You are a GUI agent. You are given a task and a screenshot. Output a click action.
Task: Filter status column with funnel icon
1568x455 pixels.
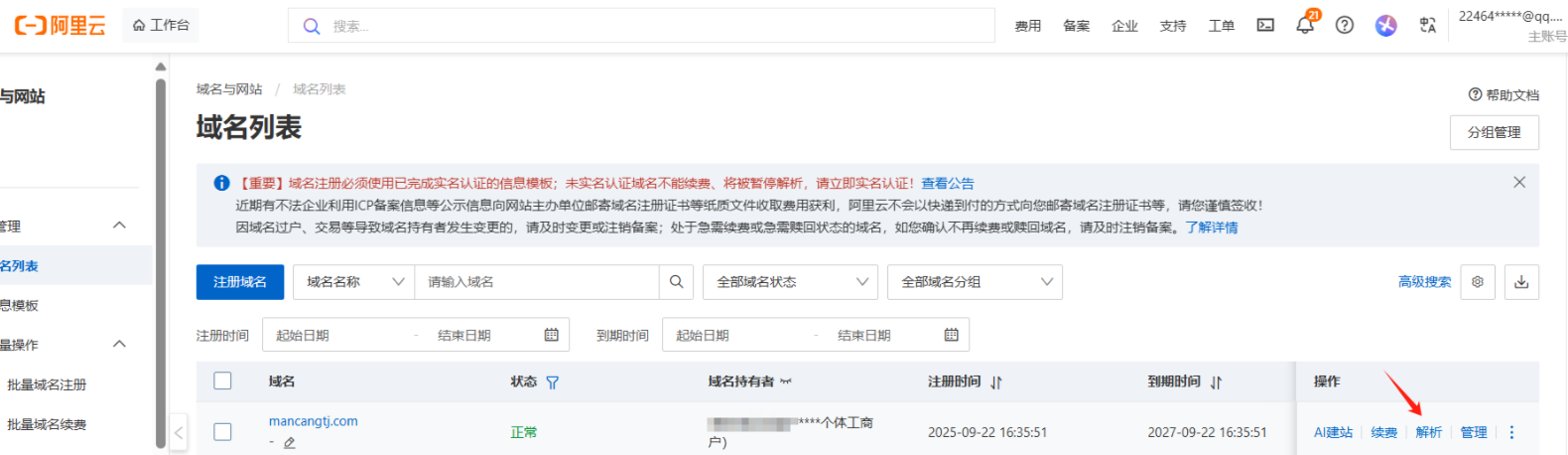click(553, 382)
